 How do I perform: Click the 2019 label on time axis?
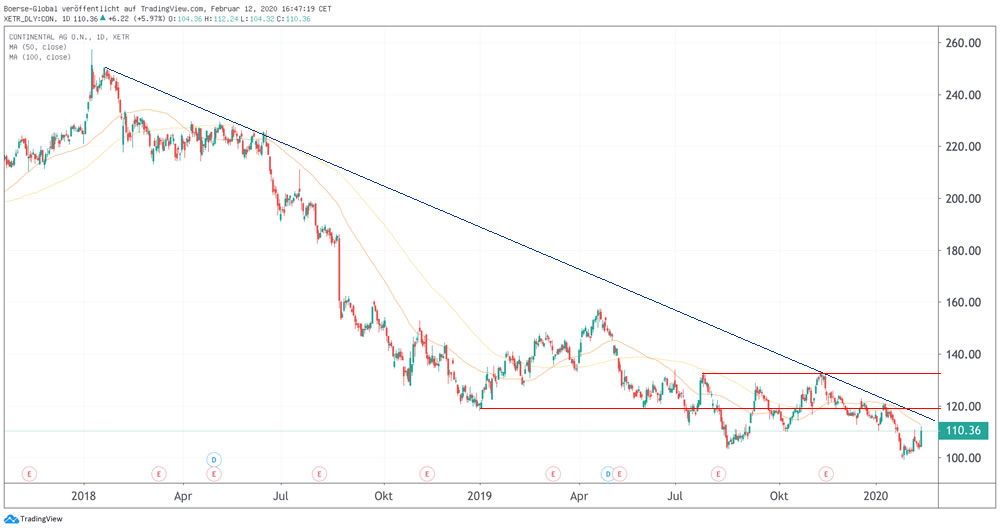[x=480, y=496]
